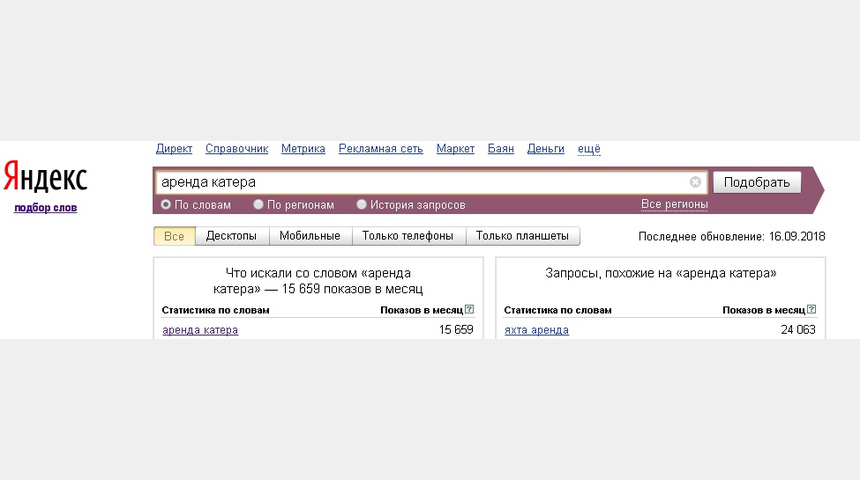Switch to the 'Мобильные' tab

[310, 236]
